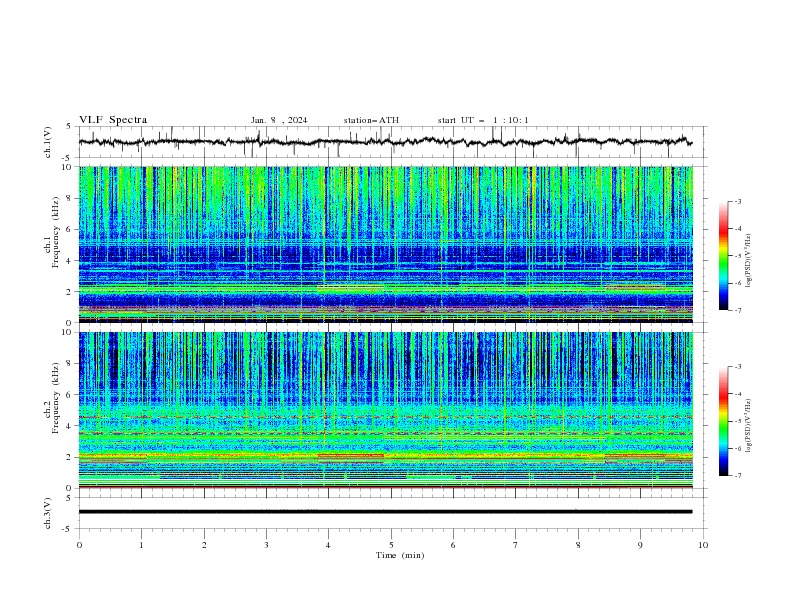This screenshot has width=792, height=612.
Task: Click the "-5" label on ch.2 colorbar
Action: pos(738,421)
